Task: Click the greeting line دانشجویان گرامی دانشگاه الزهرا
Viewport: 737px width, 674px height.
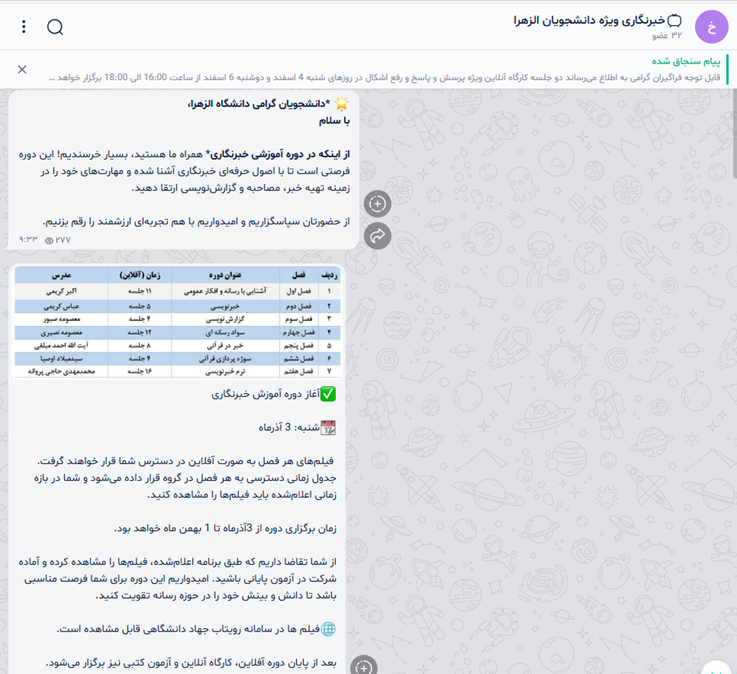Action: pos(259,103)
